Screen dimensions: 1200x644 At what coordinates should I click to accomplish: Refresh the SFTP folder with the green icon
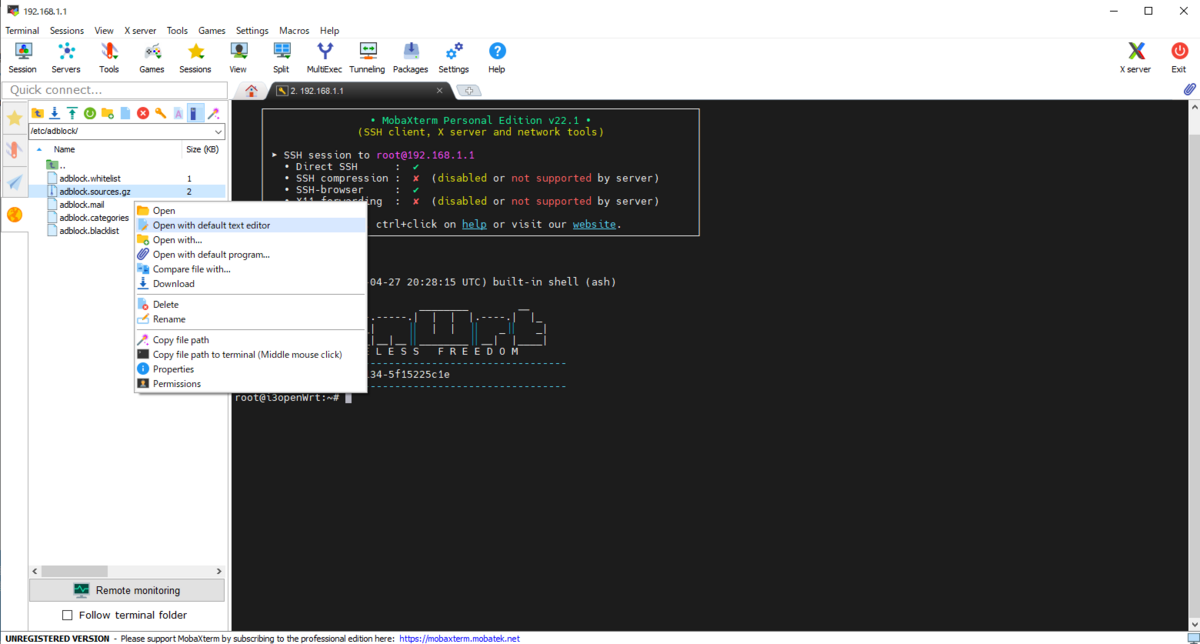tap(90, 113)
